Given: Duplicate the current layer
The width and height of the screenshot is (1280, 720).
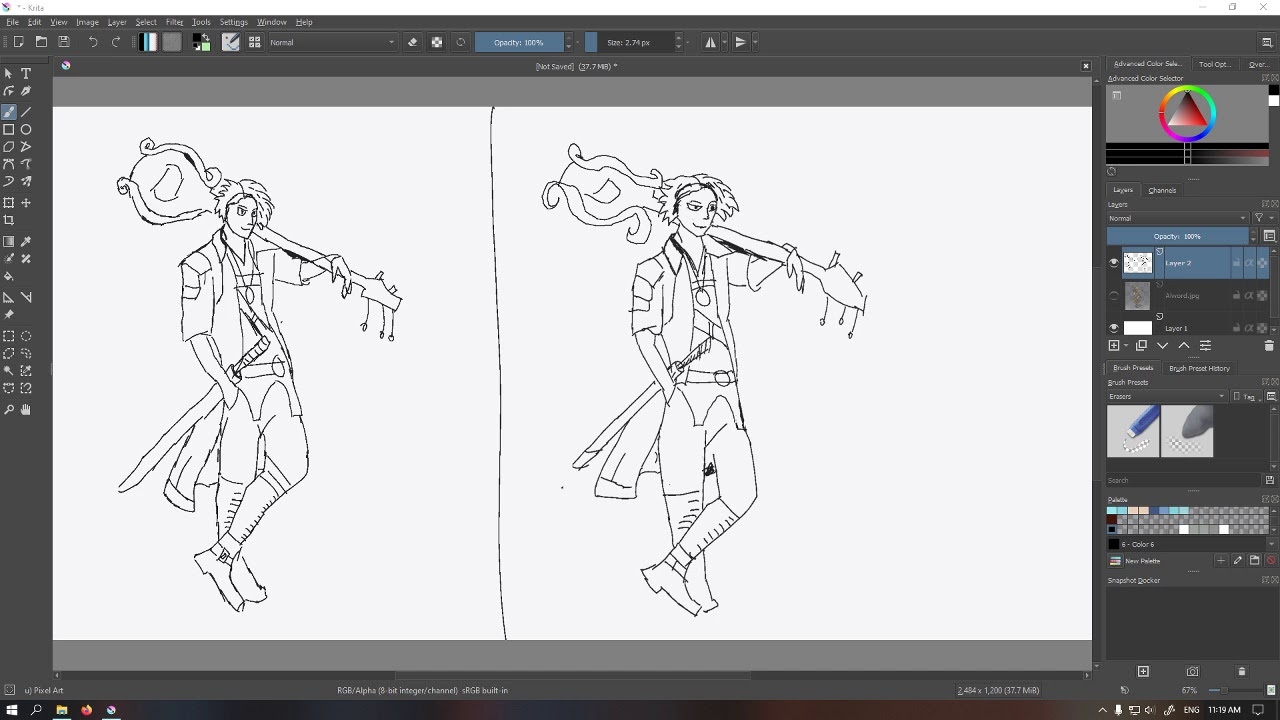Looking at the screenshot, I should tap(1141, 345).
